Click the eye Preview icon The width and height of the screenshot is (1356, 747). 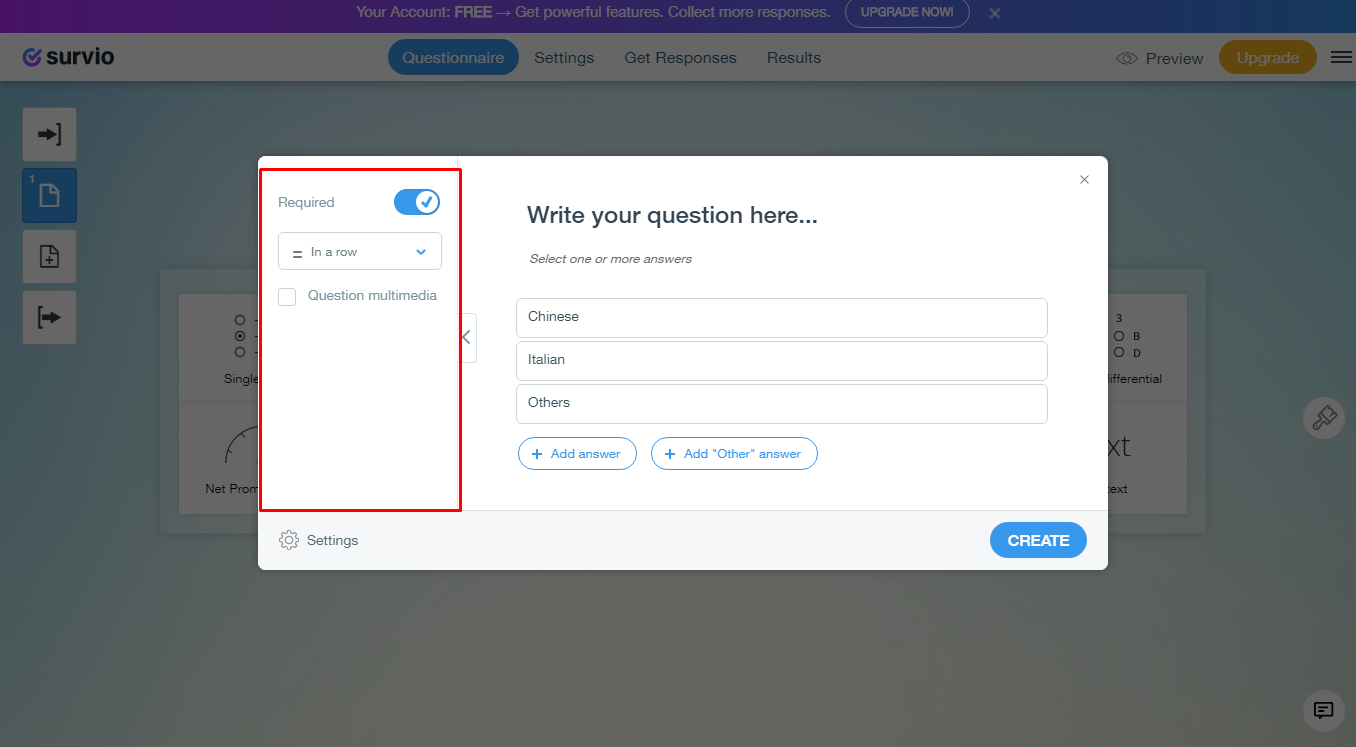click(1127, 59)
